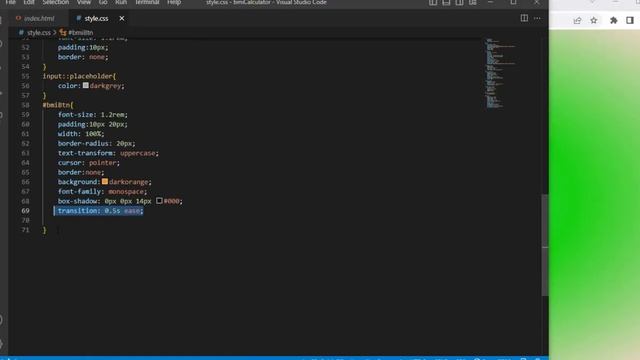Click the code minimap preview
640x360 pixels.
(x=500, y=73)
